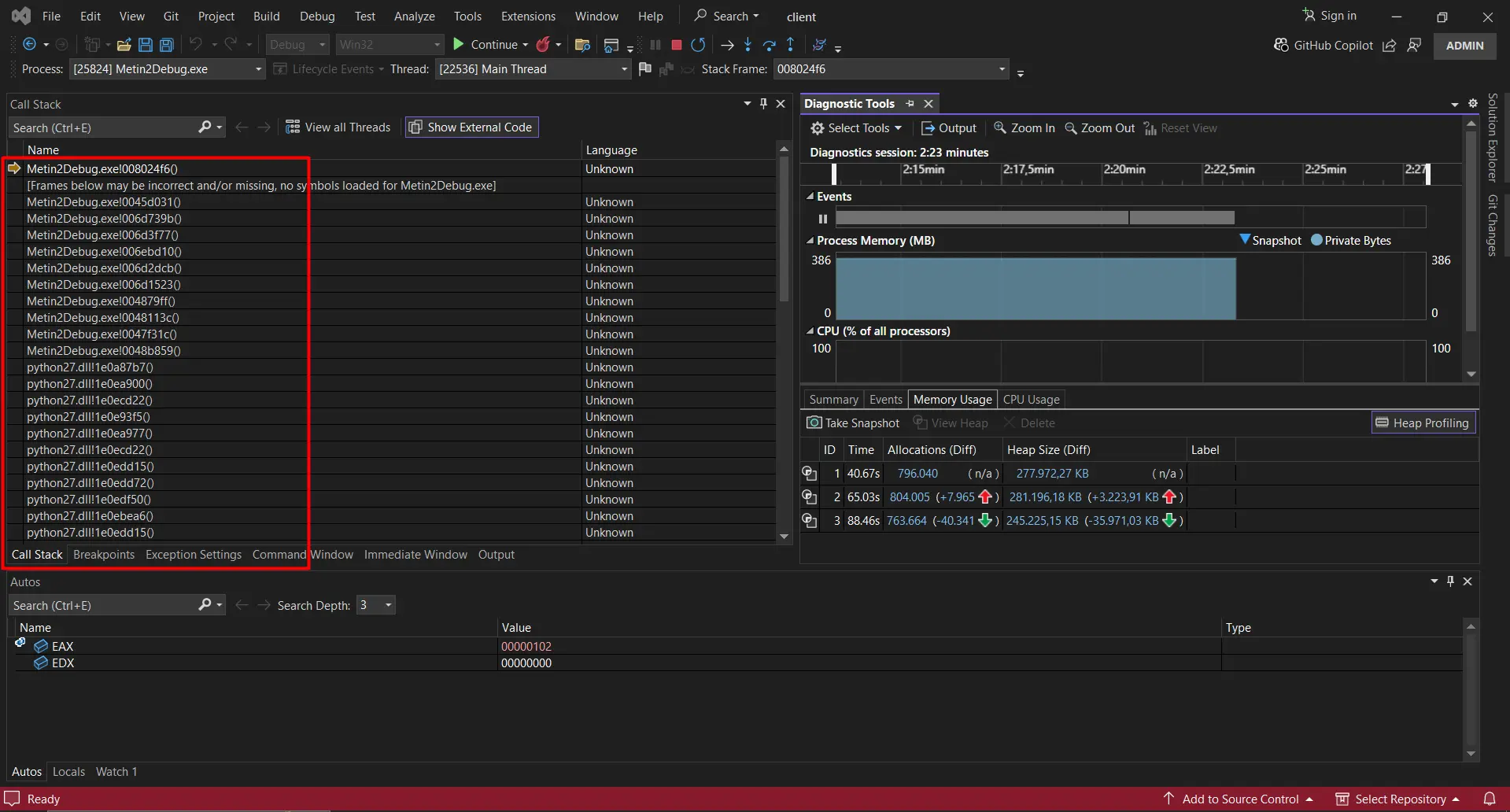Click the Take Snapshot camera icon
The width and height of the screenshot is (1510, 812).
814,423
